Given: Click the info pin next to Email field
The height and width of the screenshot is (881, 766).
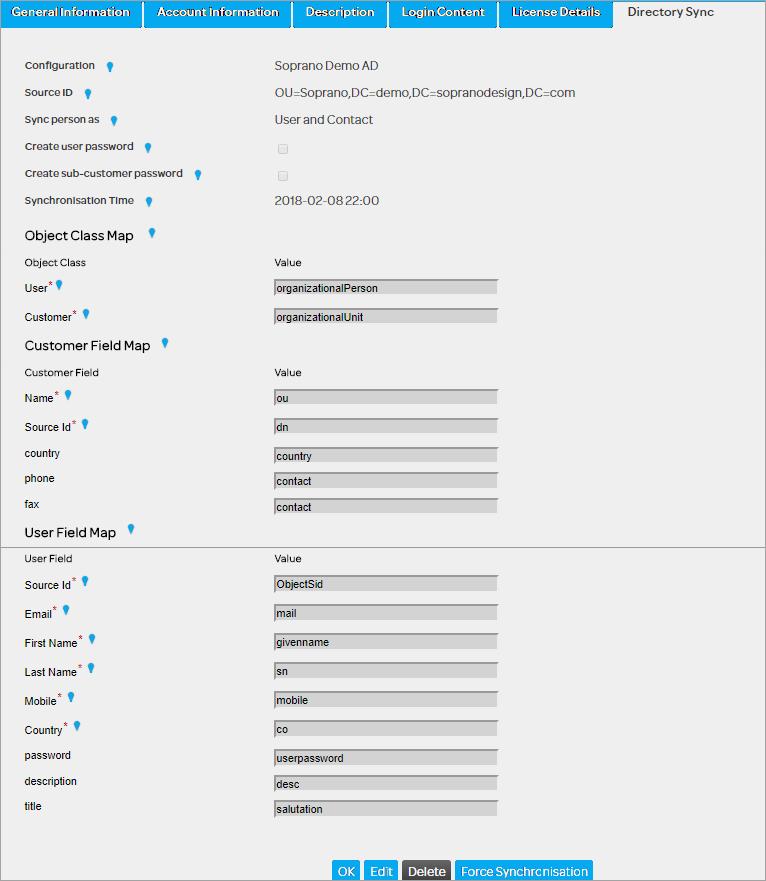Looking at the screenshot, I should tap(66, 609).
